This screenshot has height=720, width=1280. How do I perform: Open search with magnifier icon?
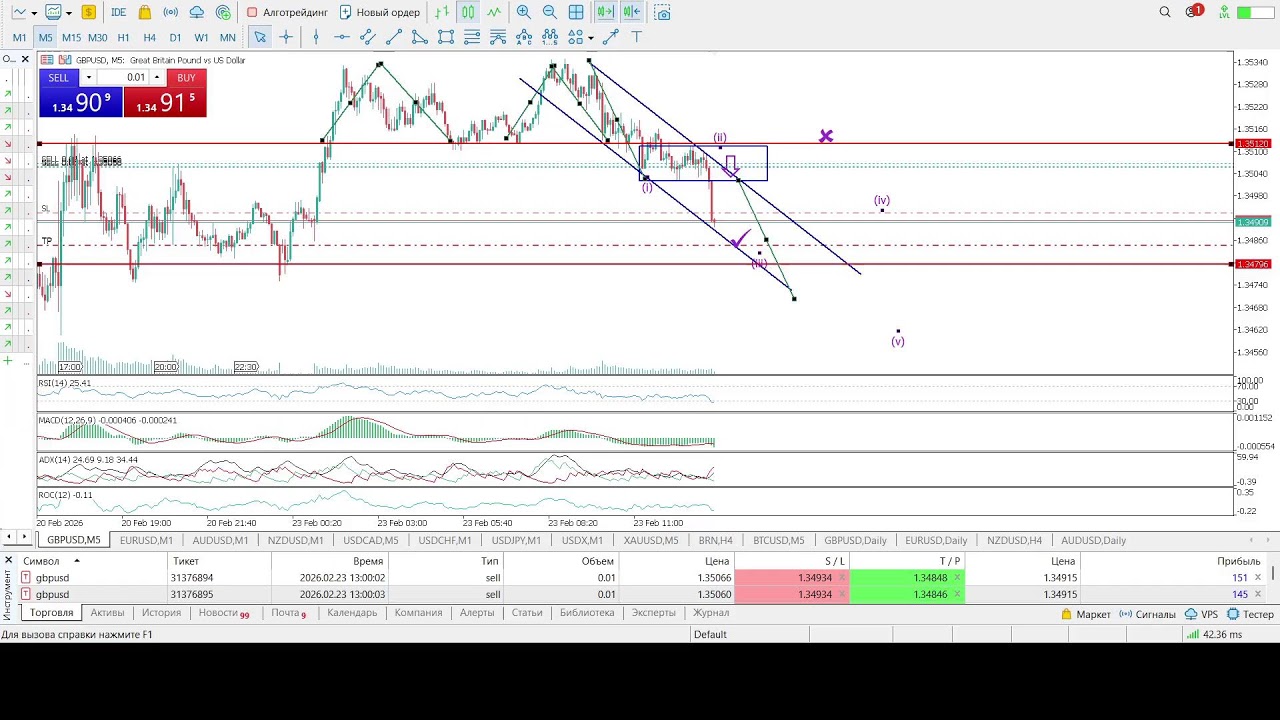click(1165, 12)
